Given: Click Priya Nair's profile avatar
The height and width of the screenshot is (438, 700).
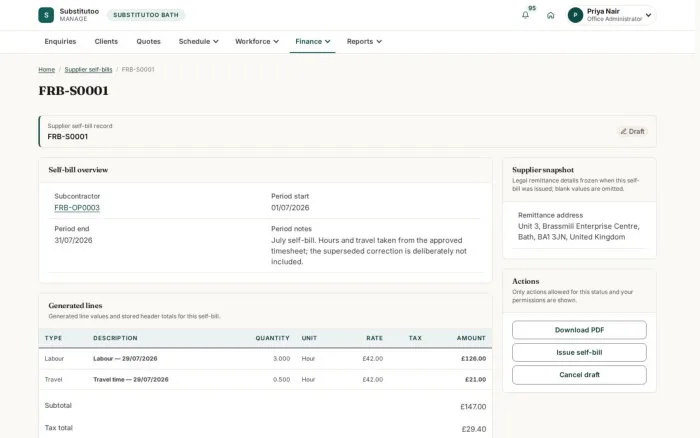Looking at the screenshot, I should pyautogui.click(x=575, y=15).
